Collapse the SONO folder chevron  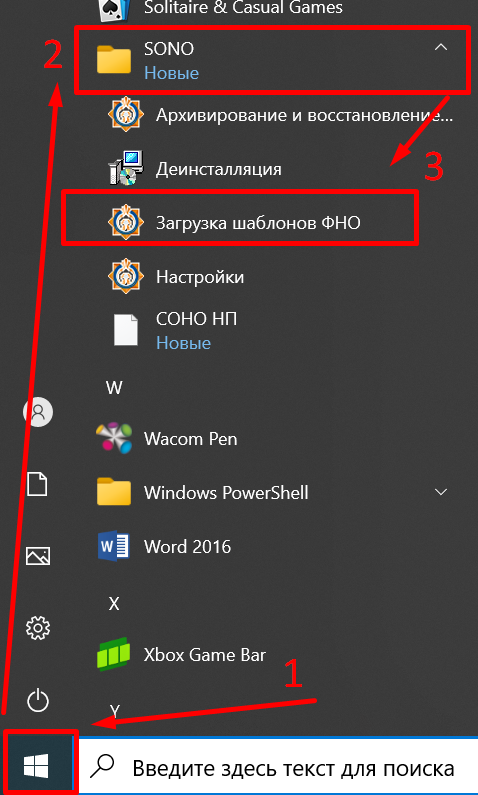(x=441, y=47)
